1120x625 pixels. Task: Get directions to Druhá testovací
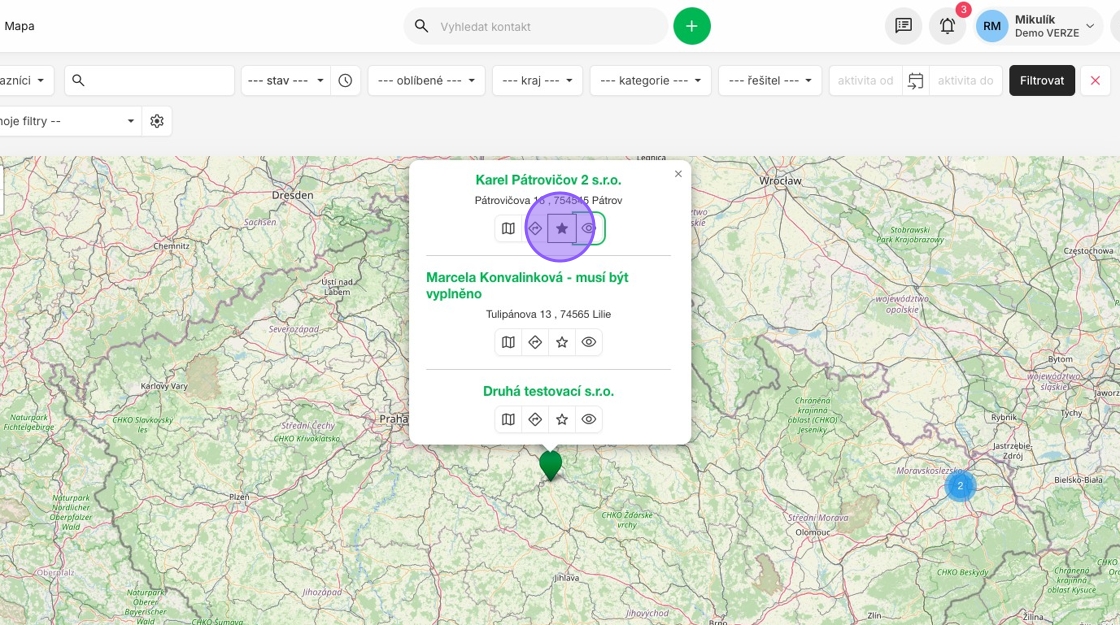535,419
